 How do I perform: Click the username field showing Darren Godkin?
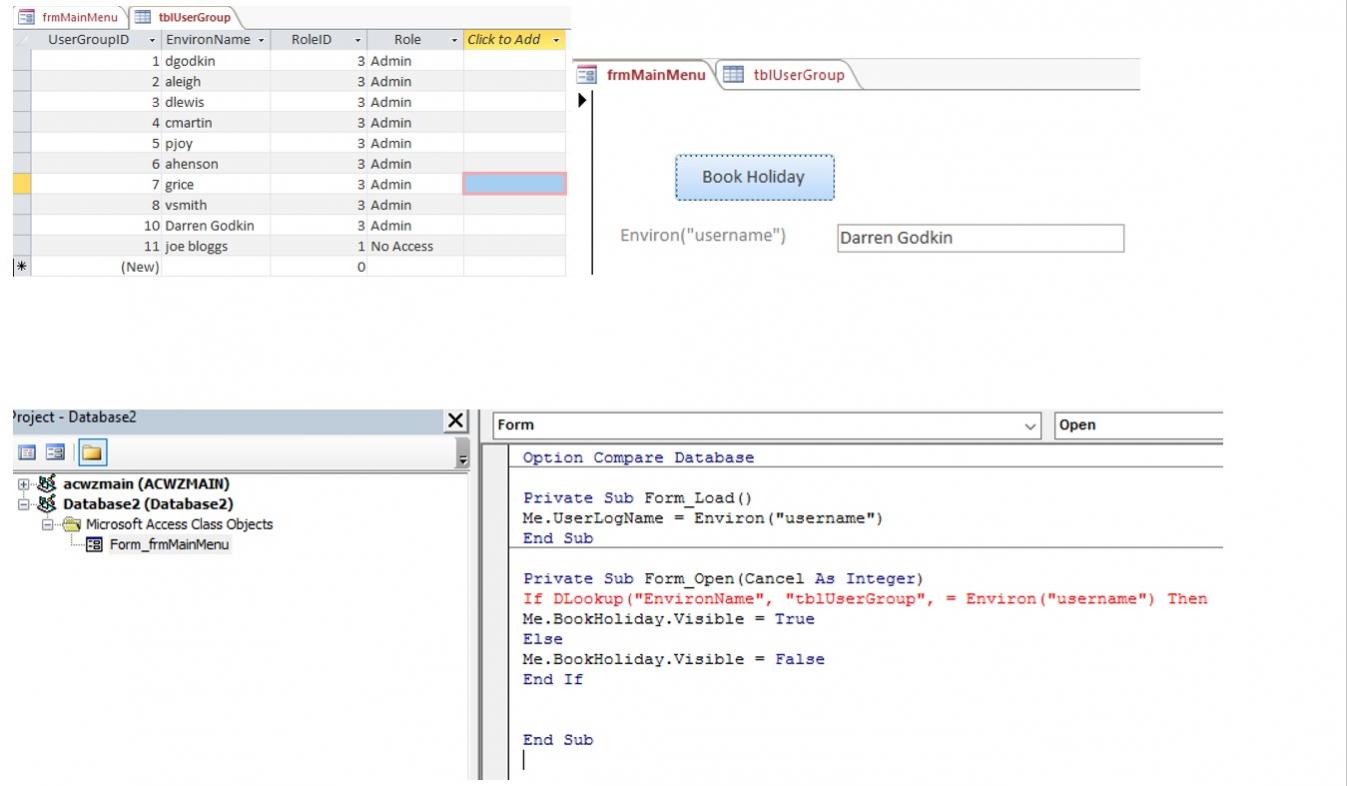point(979,238)
